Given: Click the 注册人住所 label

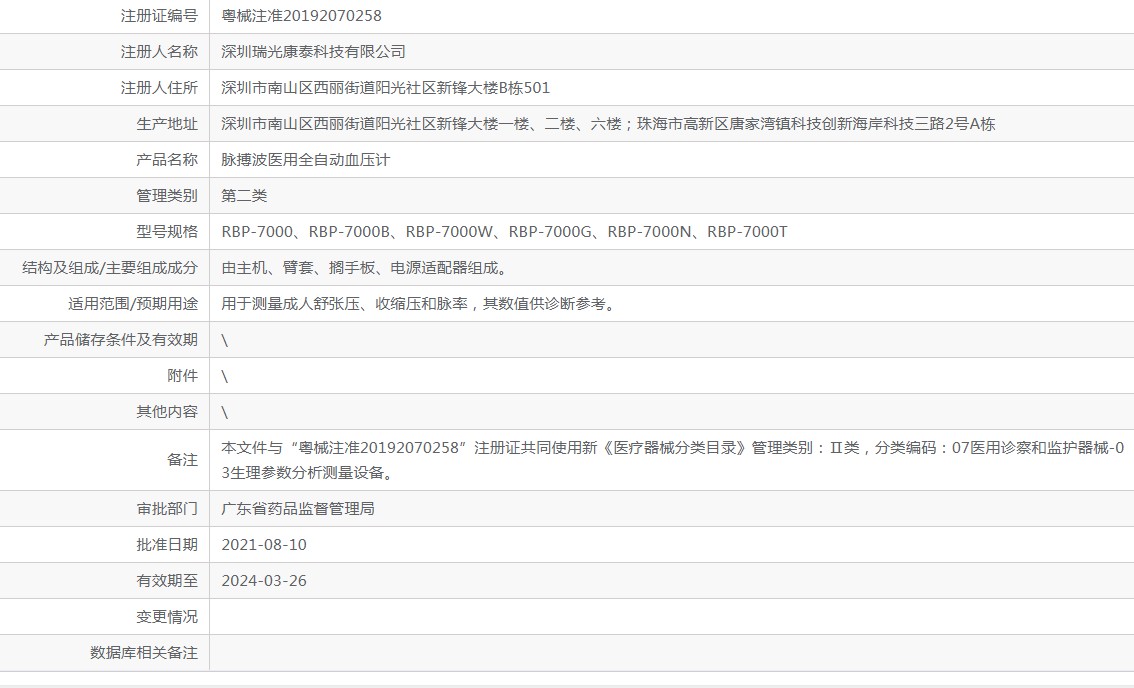Looking at the screenshot, I should click(159, 88).
